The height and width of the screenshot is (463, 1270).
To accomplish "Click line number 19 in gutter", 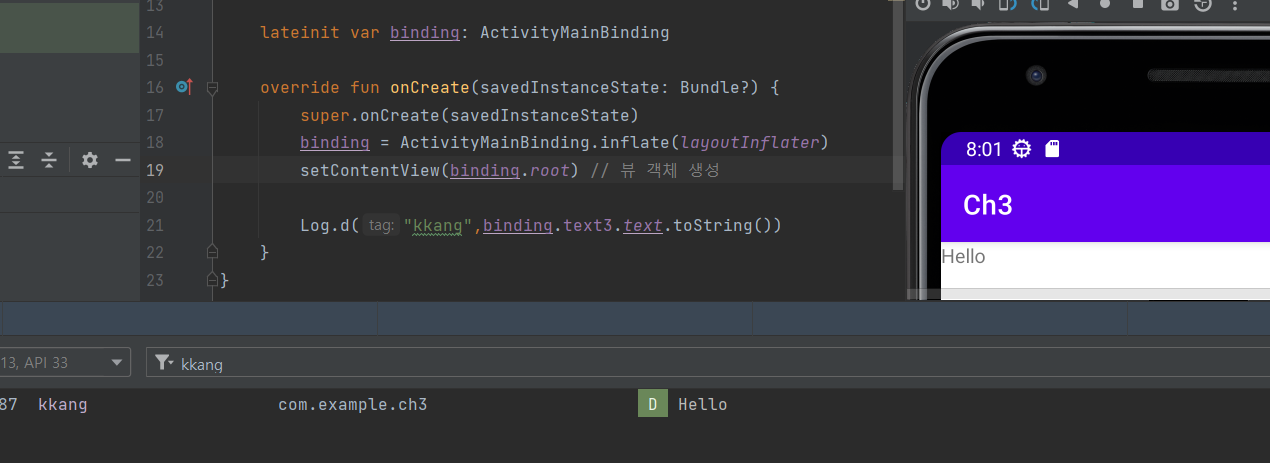I will 154,170.
